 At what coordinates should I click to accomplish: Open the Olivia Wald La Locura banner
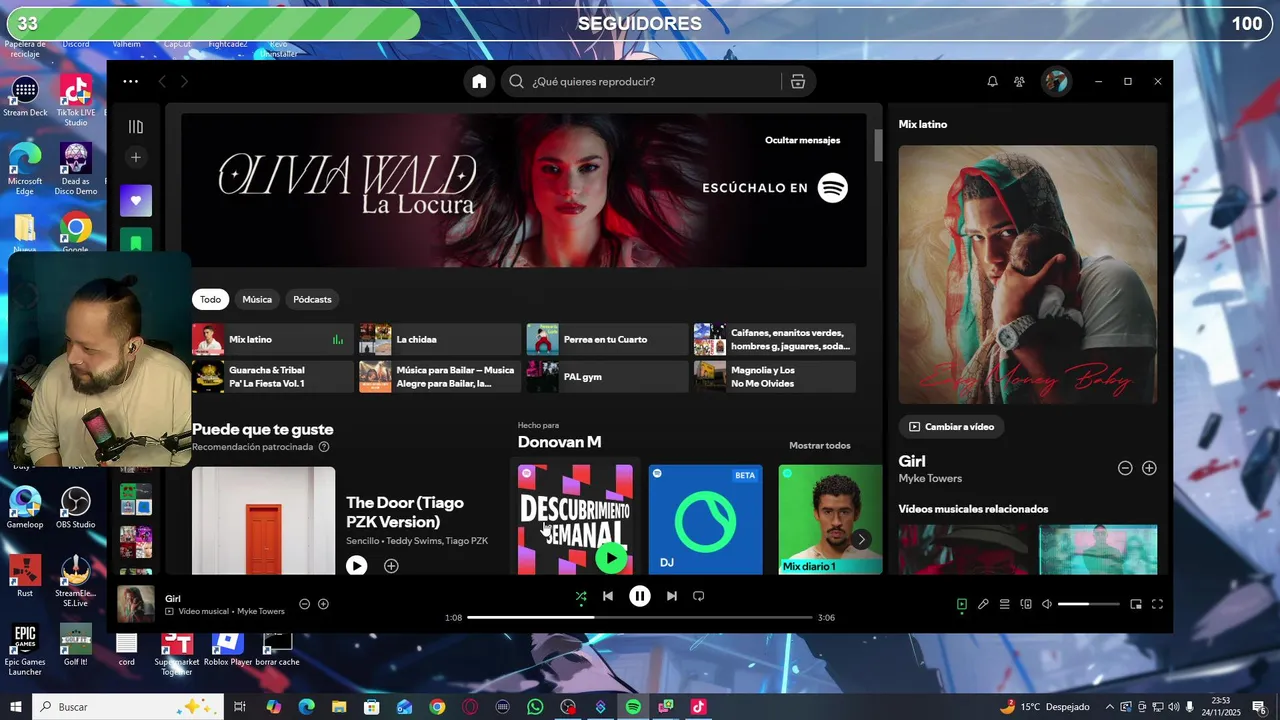[523, 190]
